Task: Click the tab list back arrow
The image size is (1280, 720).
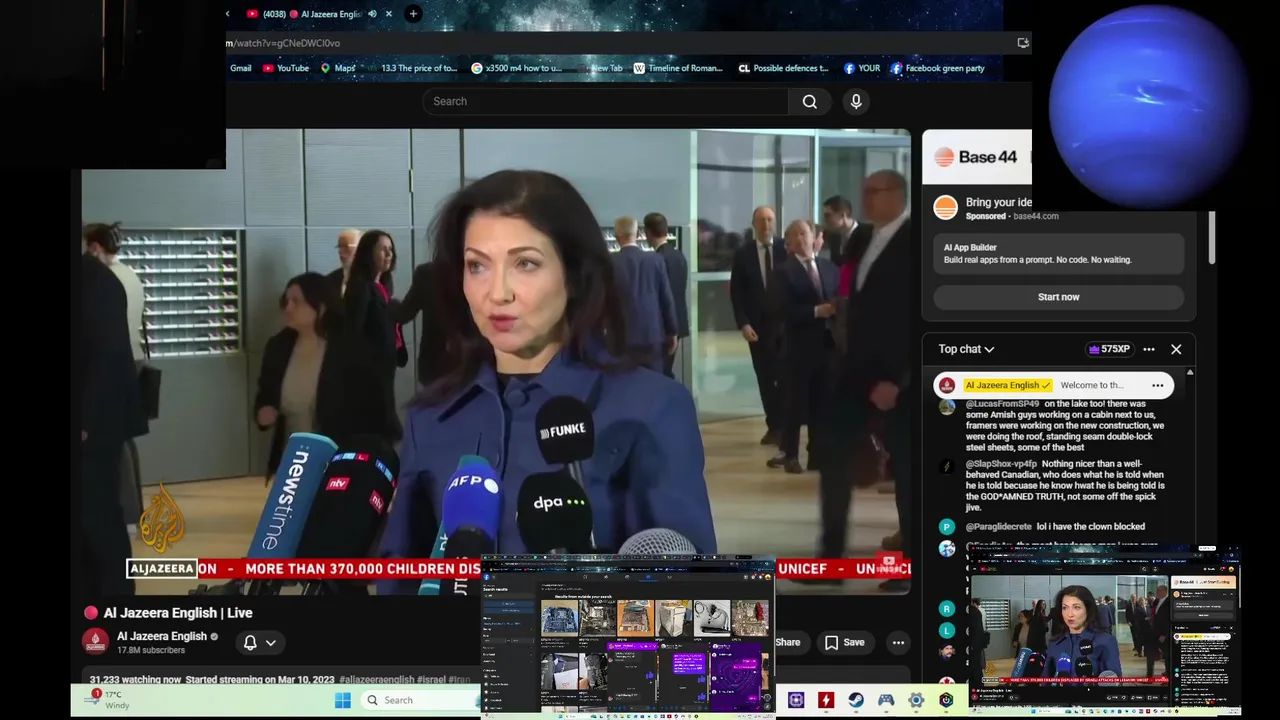Action: [228, 14]
